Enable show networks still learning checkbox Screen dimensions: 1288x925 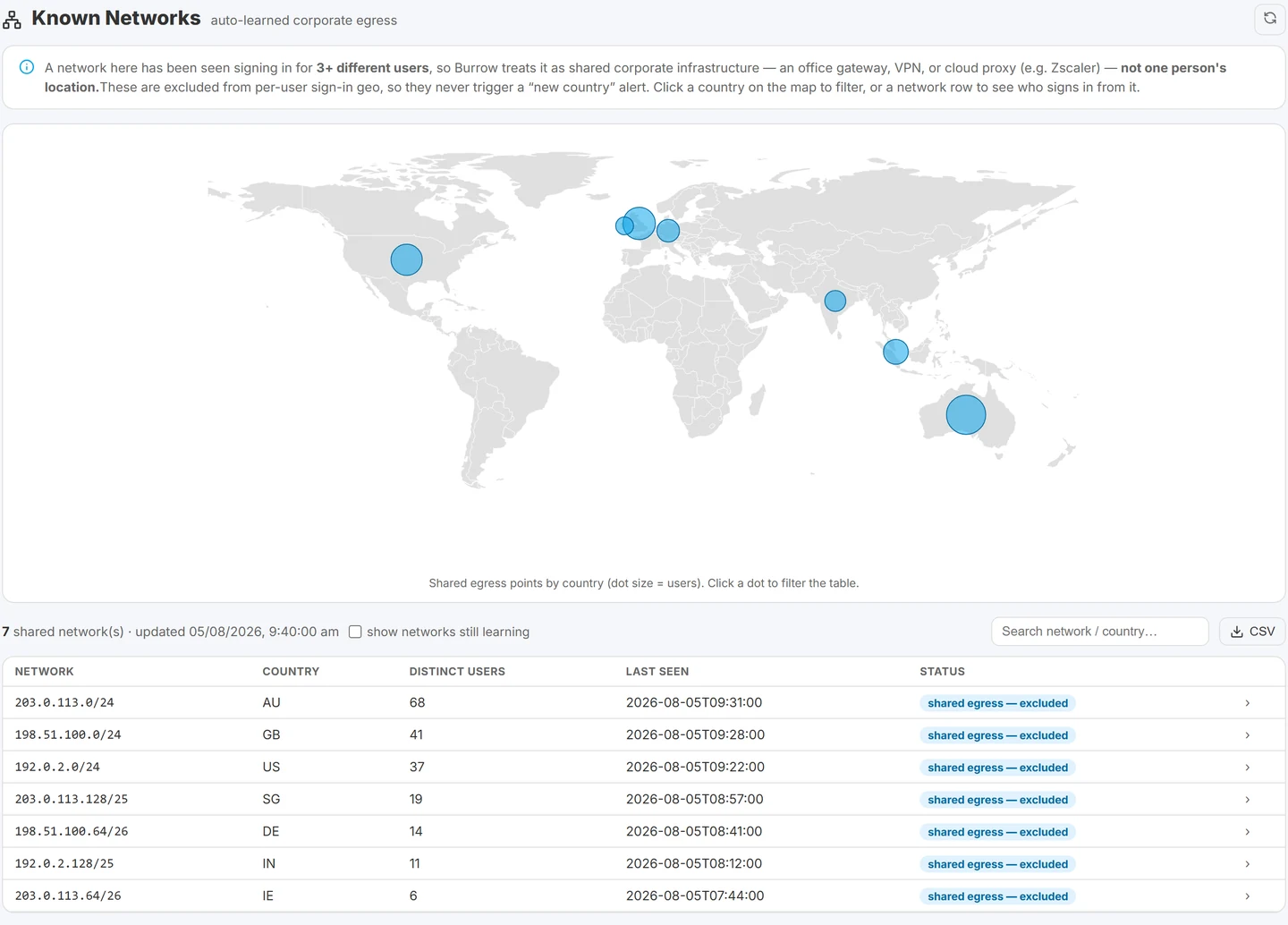coord(355,632)
